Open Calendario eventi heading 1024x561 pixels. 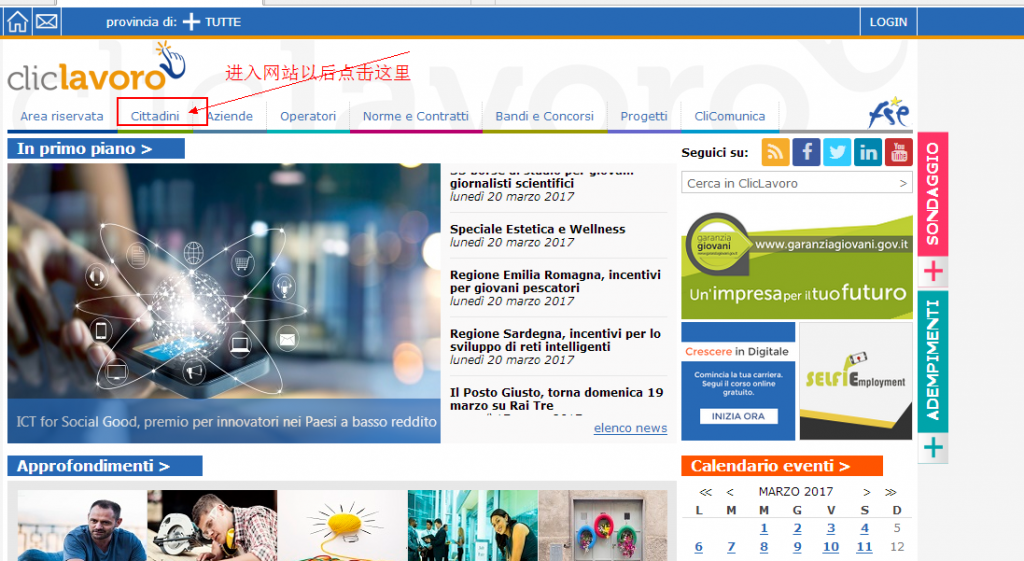pos(782,466)
